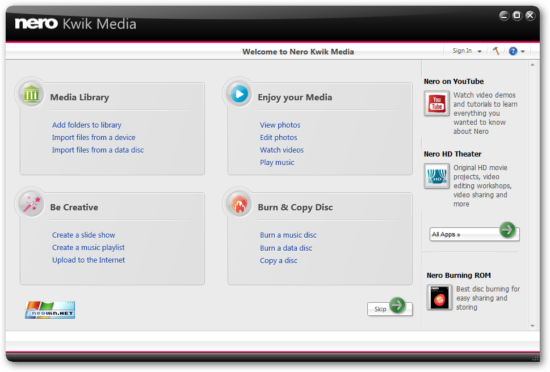Click 'Original HD movie projects' description
The width and height of the screenshot is (550, 372).
point(482,186)
